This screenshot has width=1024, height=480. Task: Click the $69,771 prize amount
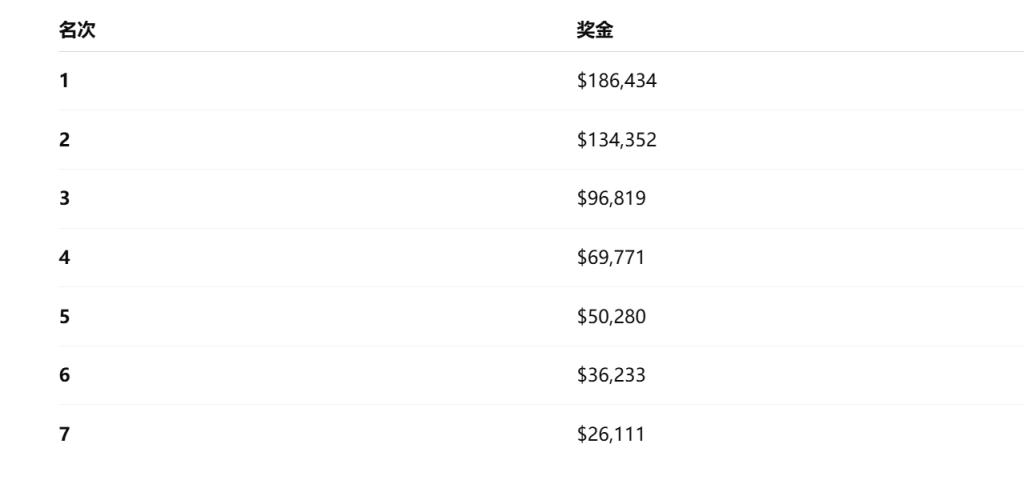pyautogui.click(x=611, y=258)
